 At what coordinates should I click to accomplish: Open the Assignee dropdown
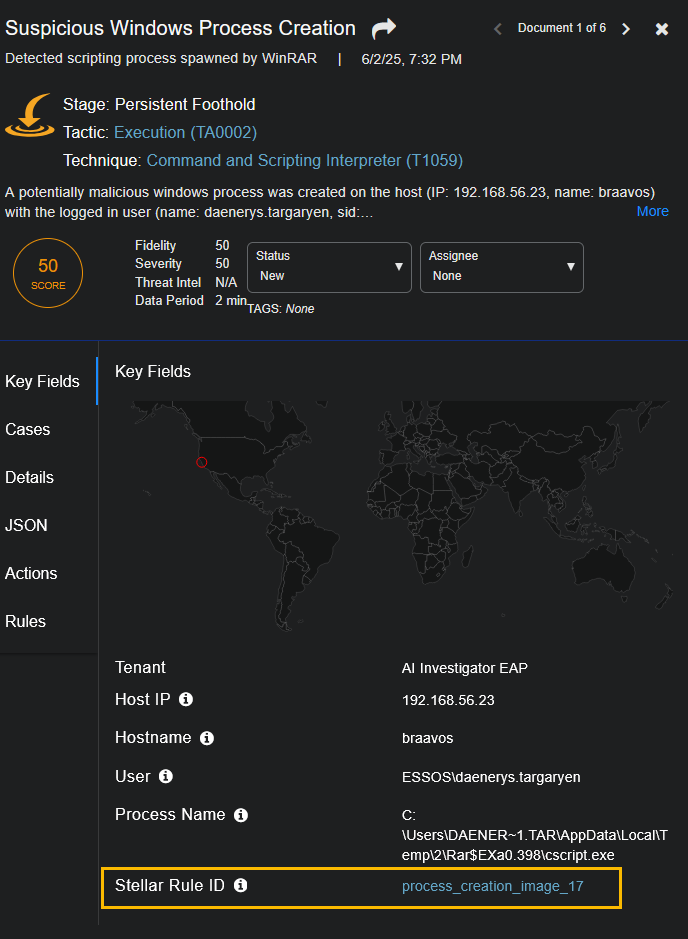pyautogui.click(x=501, y=267)
